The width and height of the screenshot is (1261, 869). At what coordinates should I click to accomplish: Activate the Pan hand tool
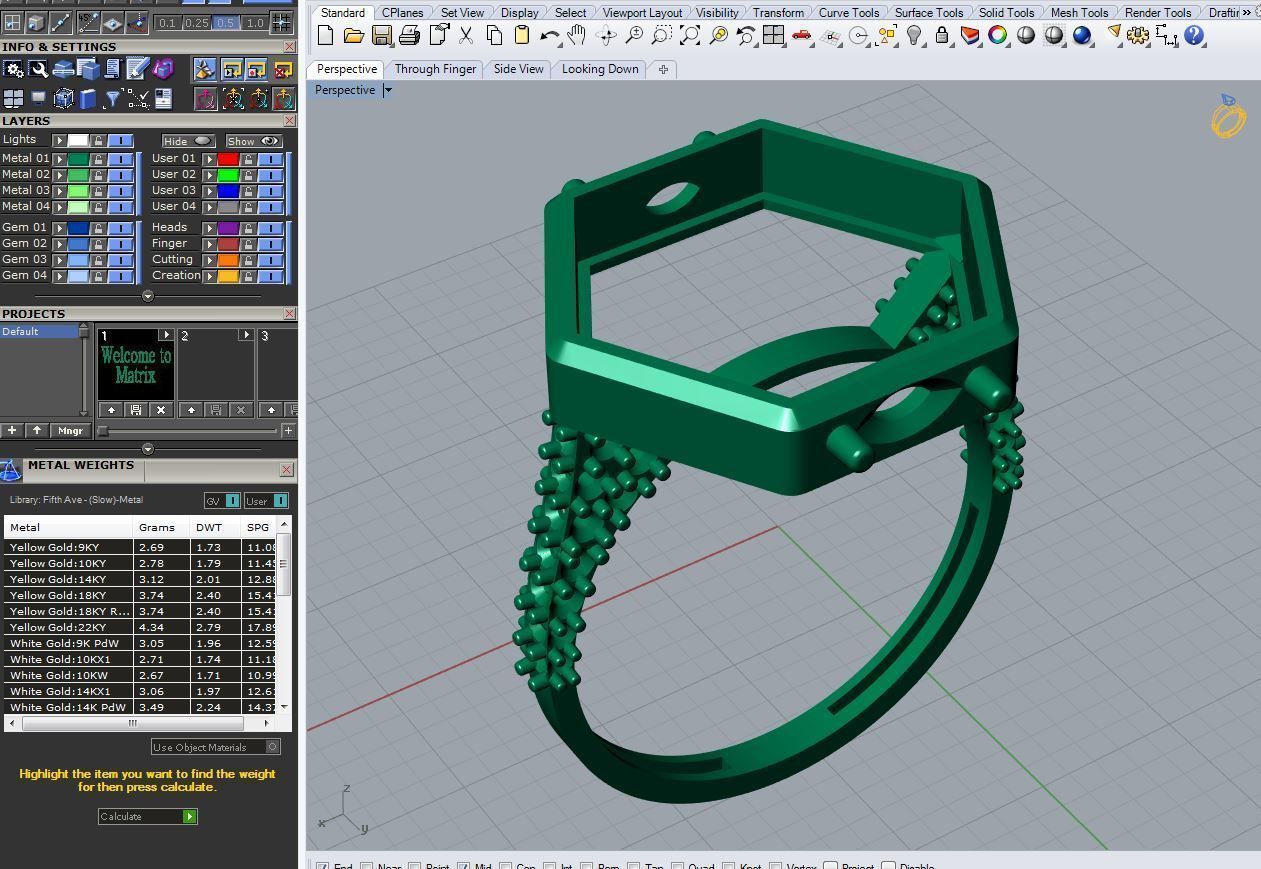[x=577, y=36]
